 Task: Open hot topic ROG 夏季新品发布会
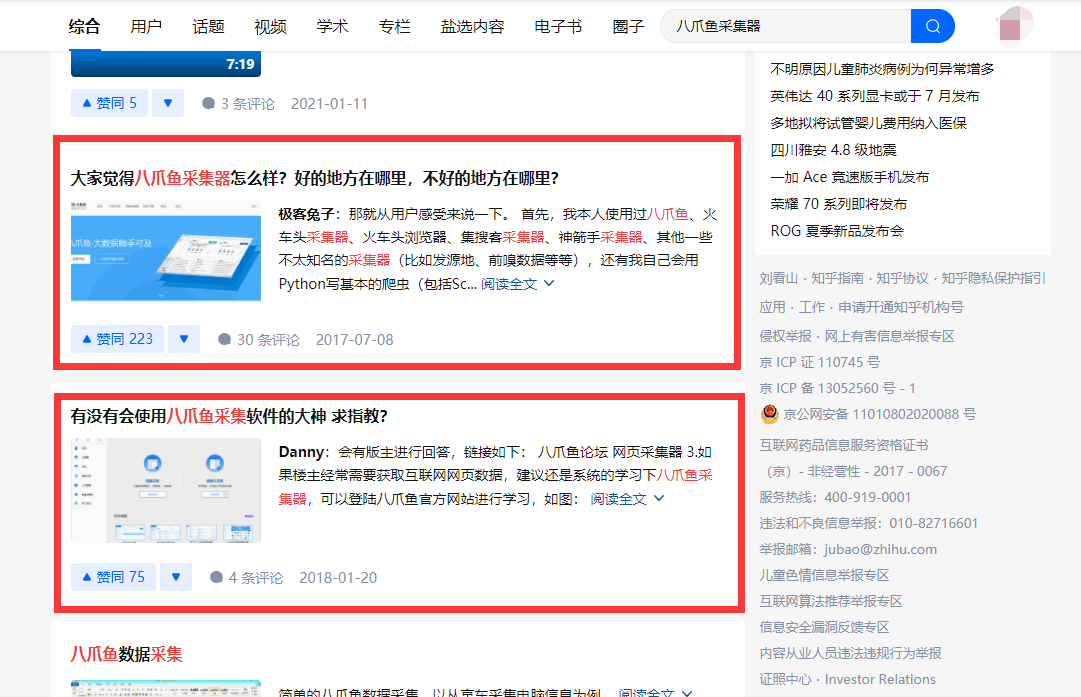(837, 230)
